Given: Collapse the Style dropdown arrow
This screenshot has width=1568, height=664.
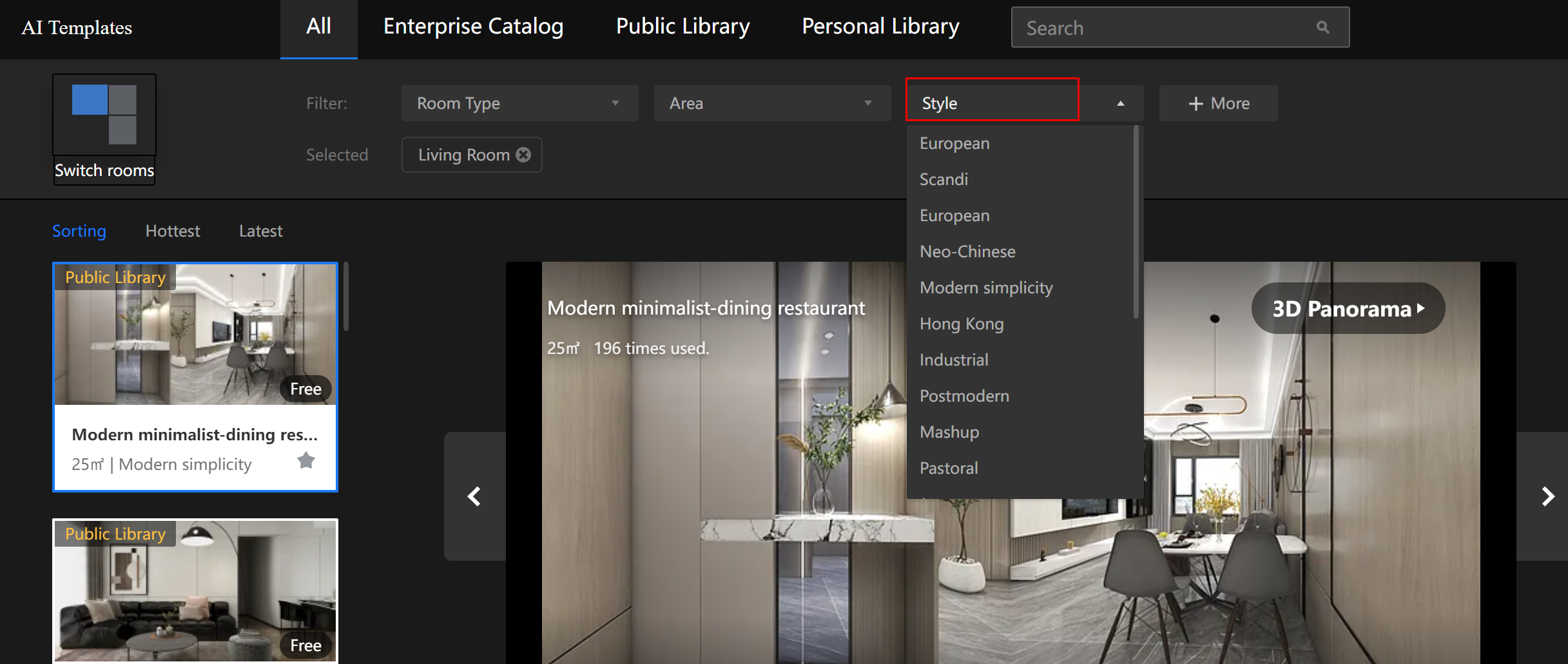Looking at the screenshot, I should tap(1120, 103).
